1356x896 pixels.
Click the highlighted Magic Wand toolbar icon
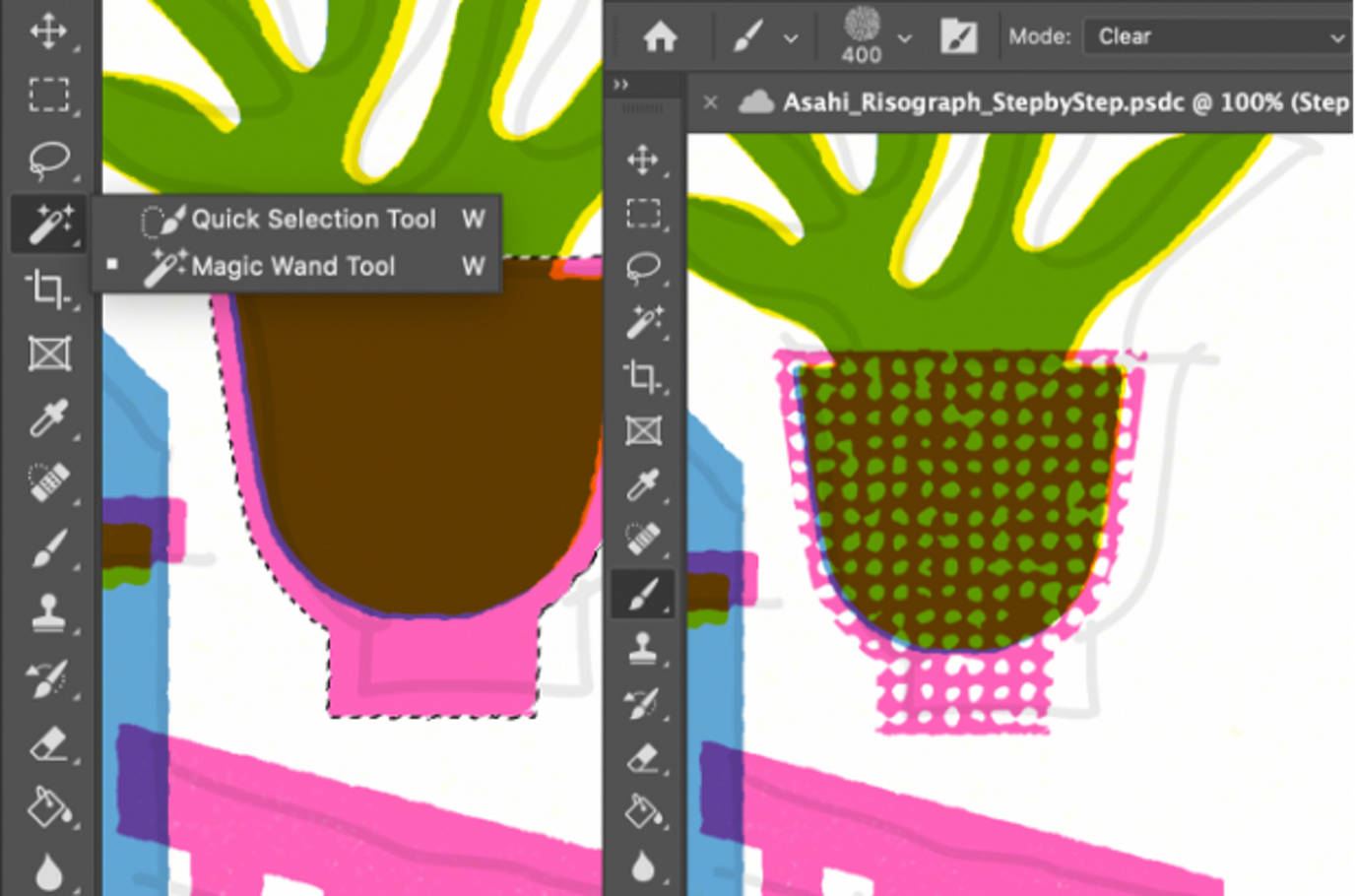pyautogui.click(x=47, y=224)
